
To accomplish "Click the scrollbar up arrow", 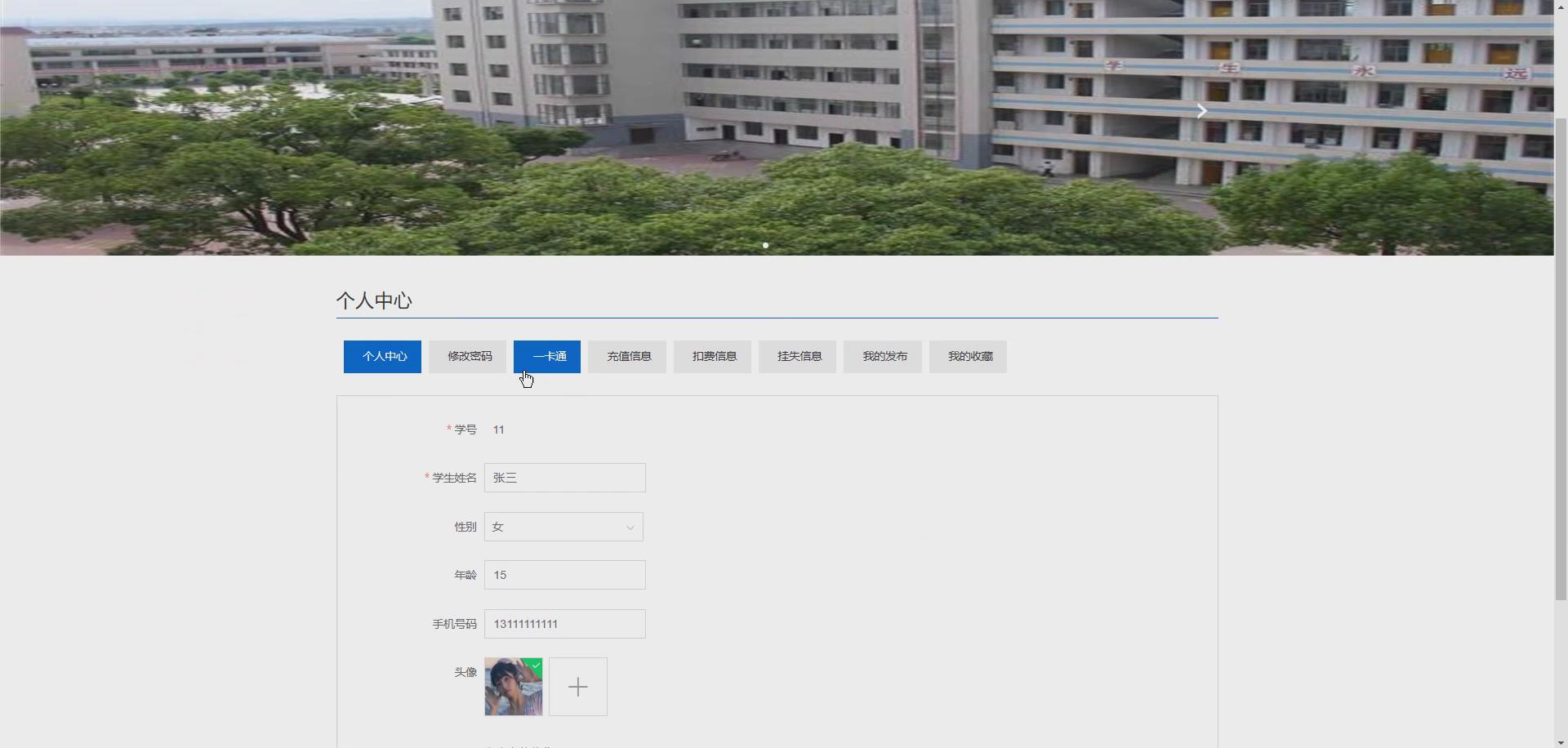I will click(x=1560, y=7).
